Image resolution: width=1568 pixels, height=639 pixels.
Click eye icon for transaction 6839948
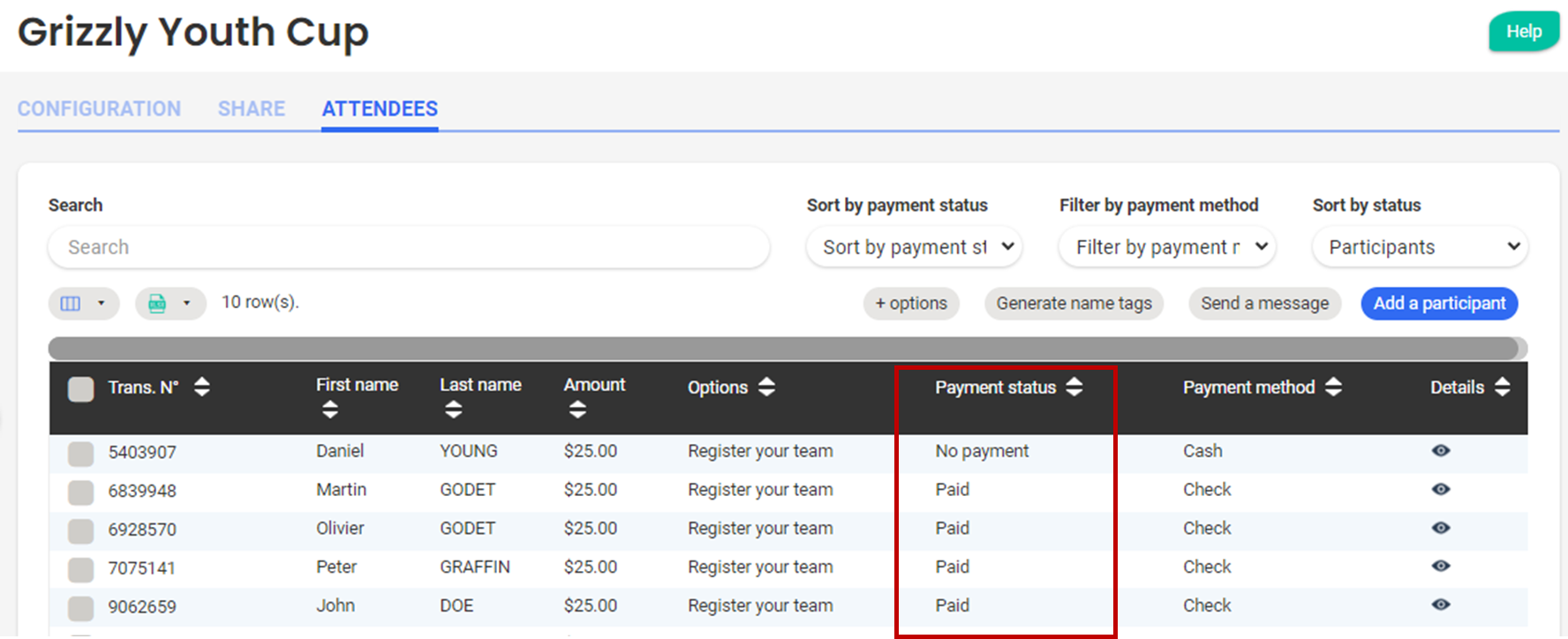tap(1440, 490)
